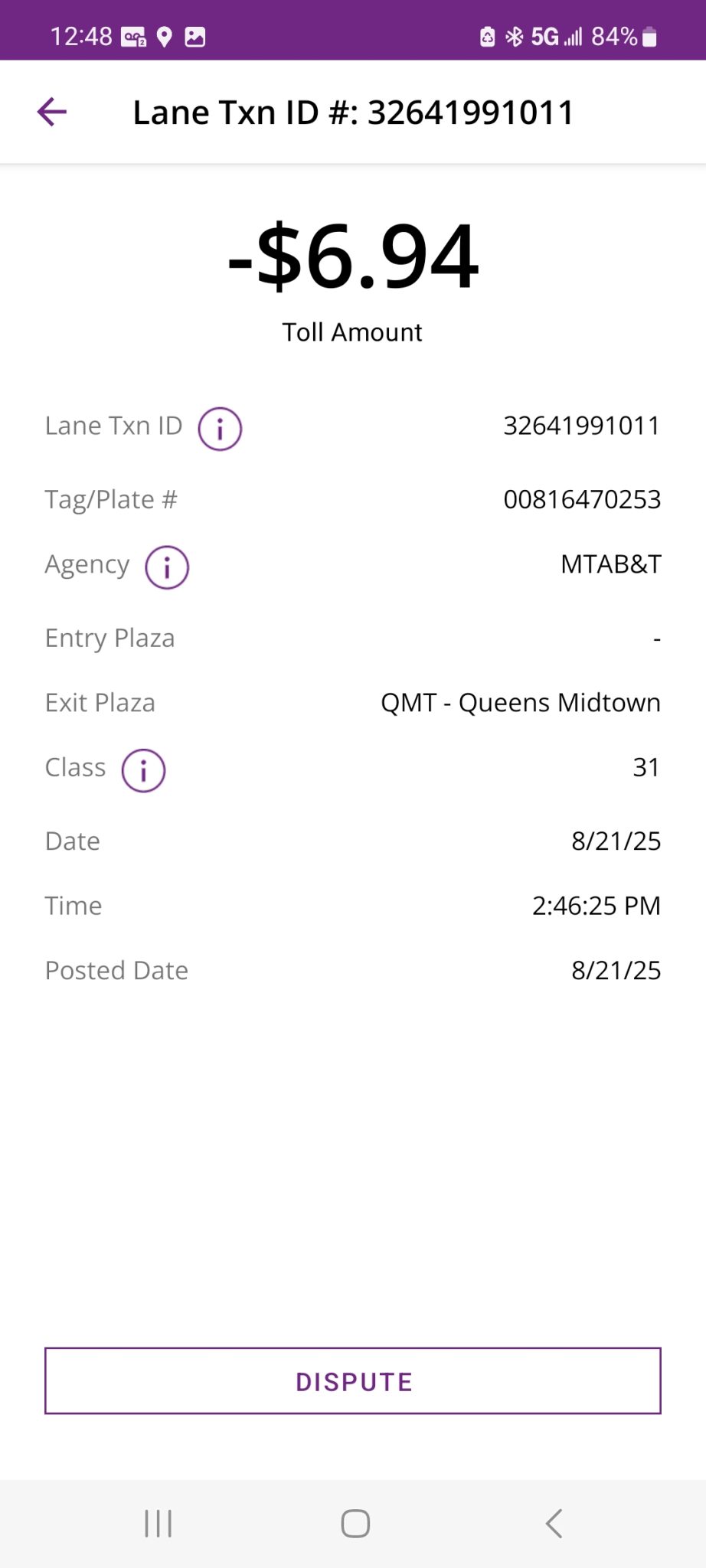Image resolution: width=706 pixels, height=1568 pixels.
Task: Tap the location pin status icon
Action: tap(164, 37)
